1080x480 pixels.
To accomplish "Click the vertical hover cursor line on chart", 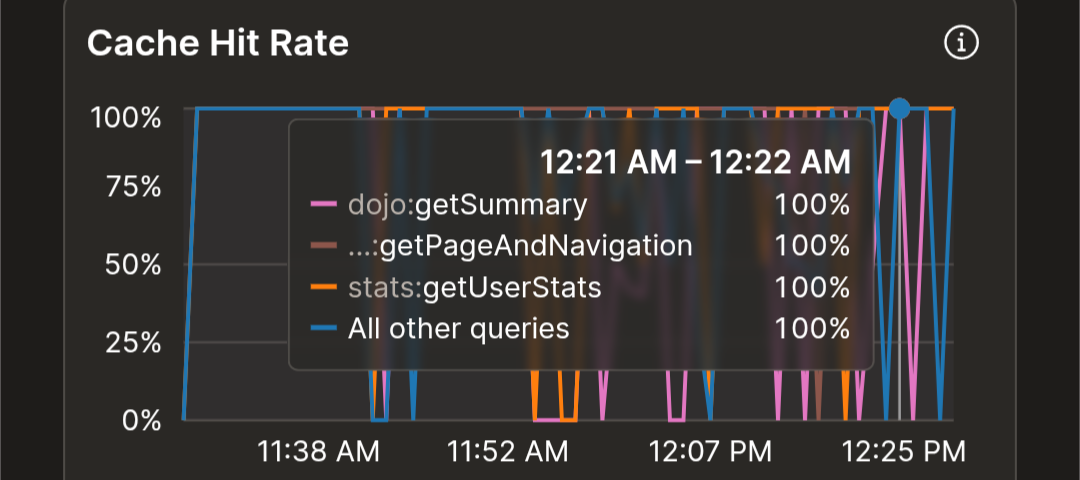I will point(899,269).
